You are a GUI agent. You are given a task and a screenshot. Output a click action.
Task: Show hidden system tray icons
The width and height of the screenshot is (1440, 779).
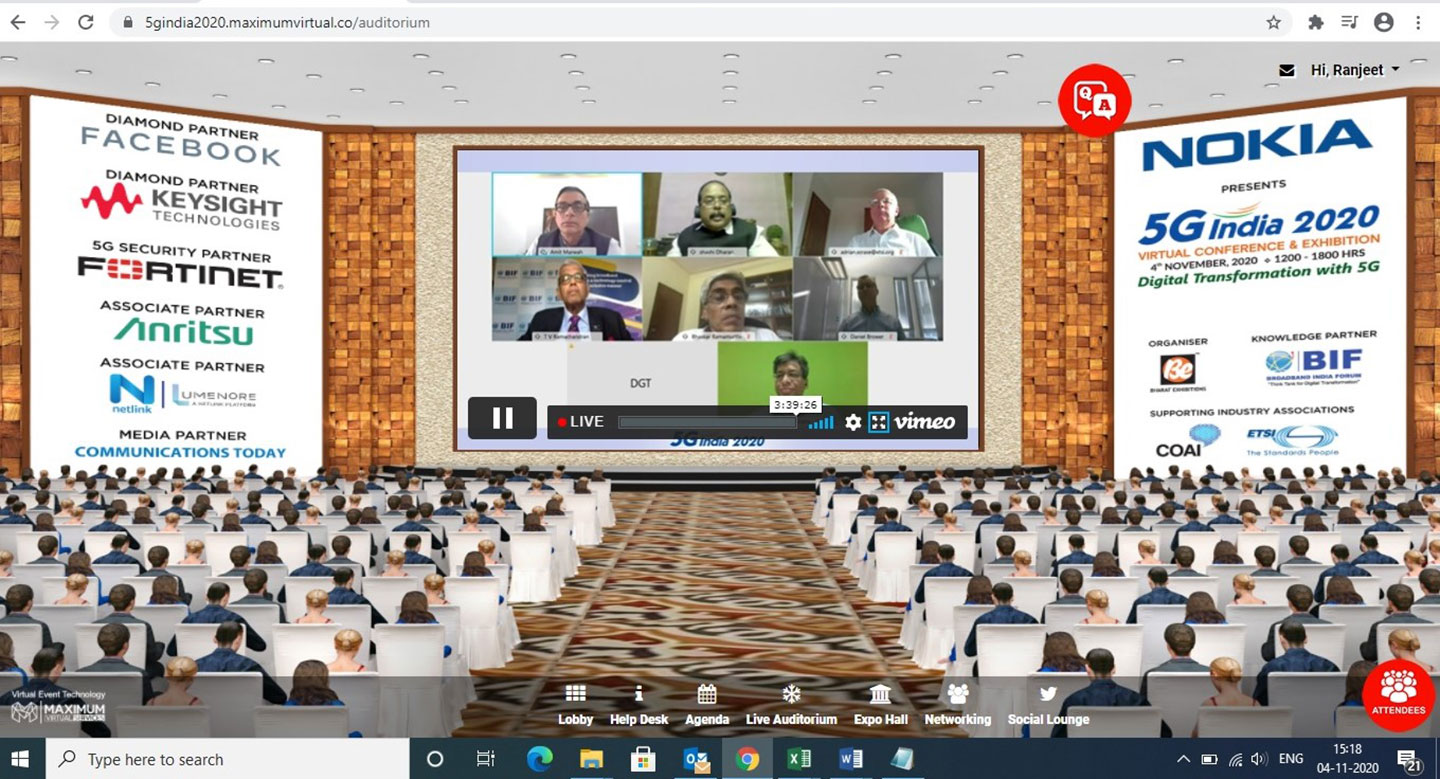coord(1184,759)
